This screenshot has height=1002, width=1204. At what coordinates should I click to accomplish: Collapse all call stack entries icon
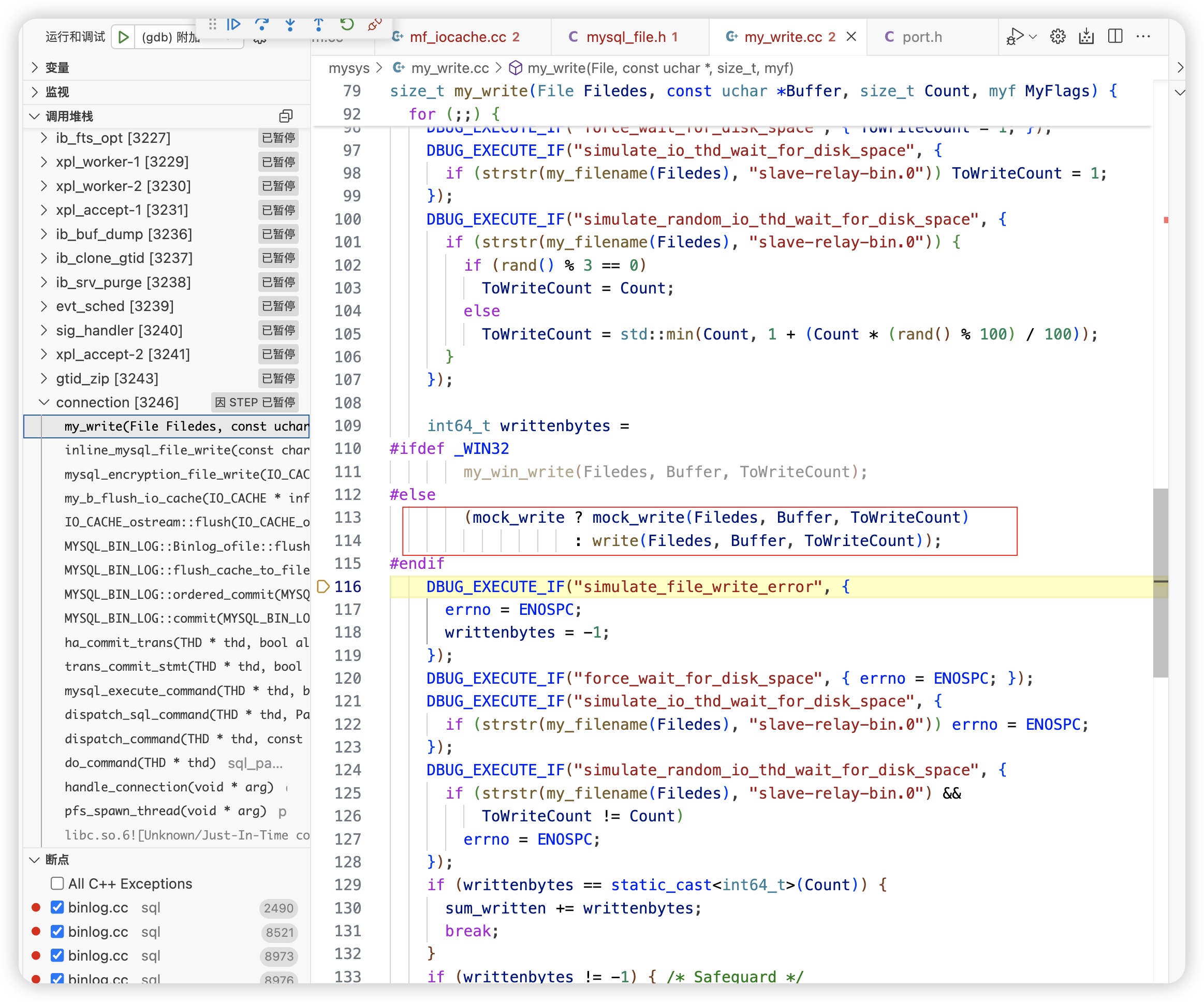point(286,116)
